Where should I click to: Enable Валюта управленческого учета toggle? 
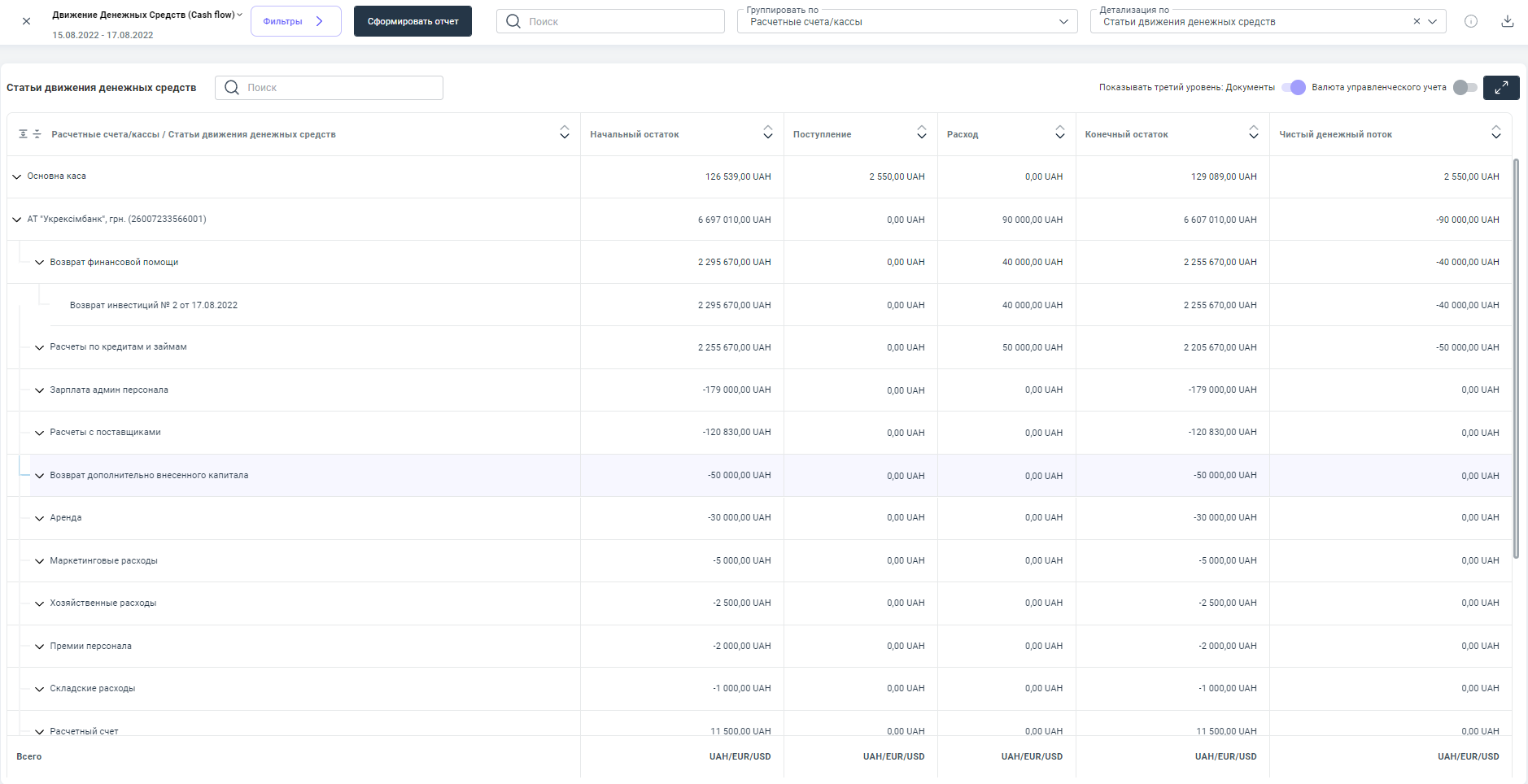tap(1465, 87)
